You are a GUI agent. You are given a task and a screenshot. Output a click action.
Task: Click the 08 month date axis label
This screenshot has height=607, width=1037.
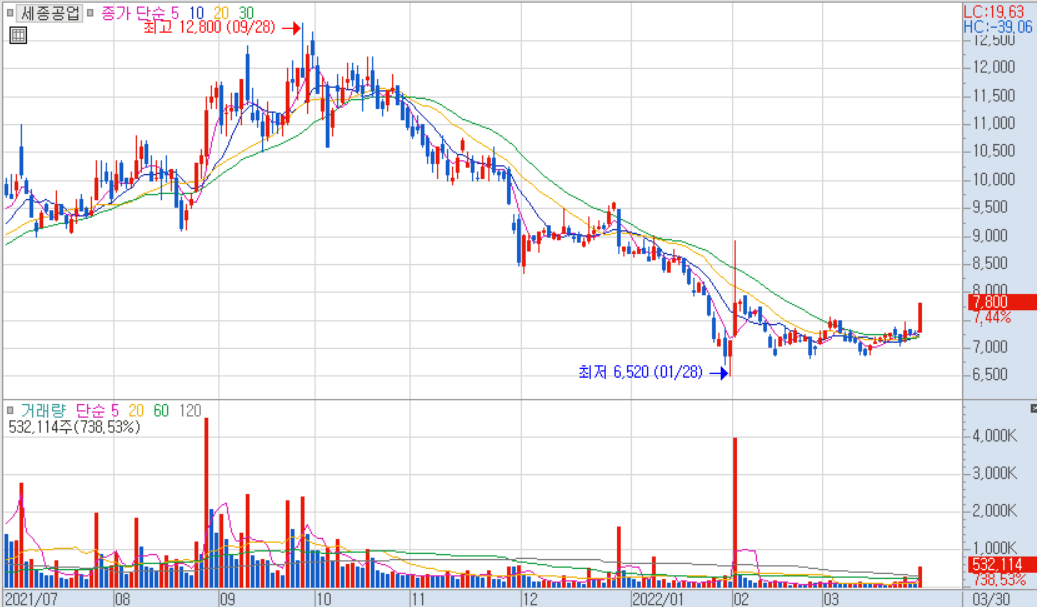click(x=123, y=599)
